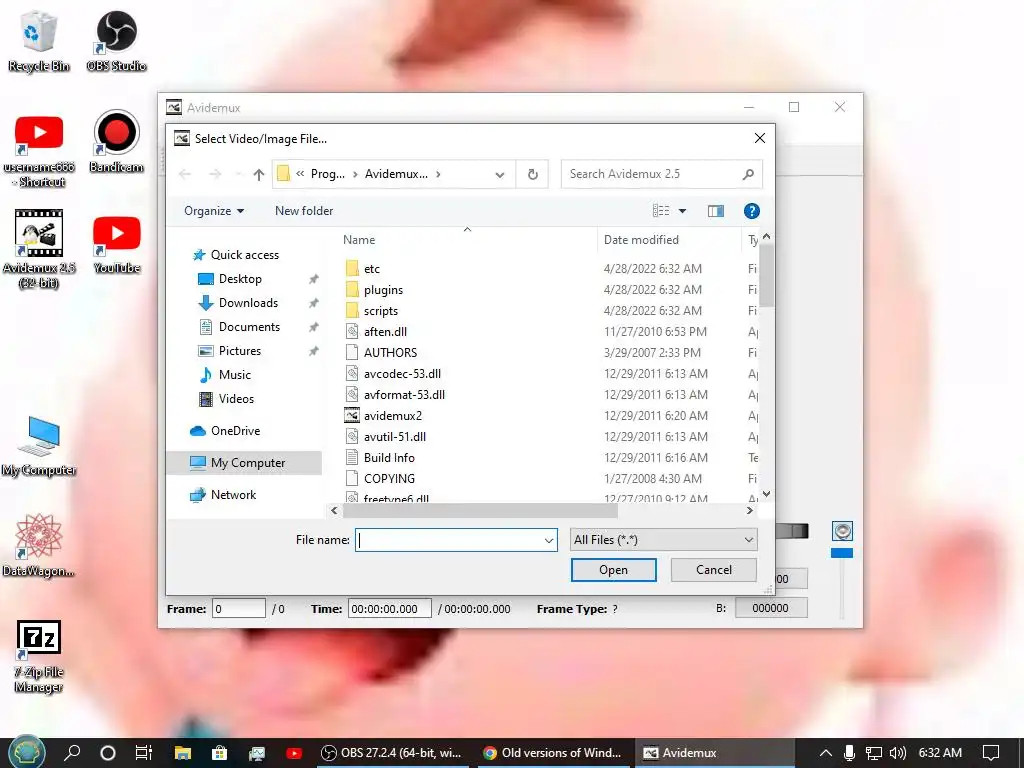Open Avidemux 2.5 (32-bit) desktop shortcut
The height and width of the screenshot is (768, 1024).
[x=39, y=249]
